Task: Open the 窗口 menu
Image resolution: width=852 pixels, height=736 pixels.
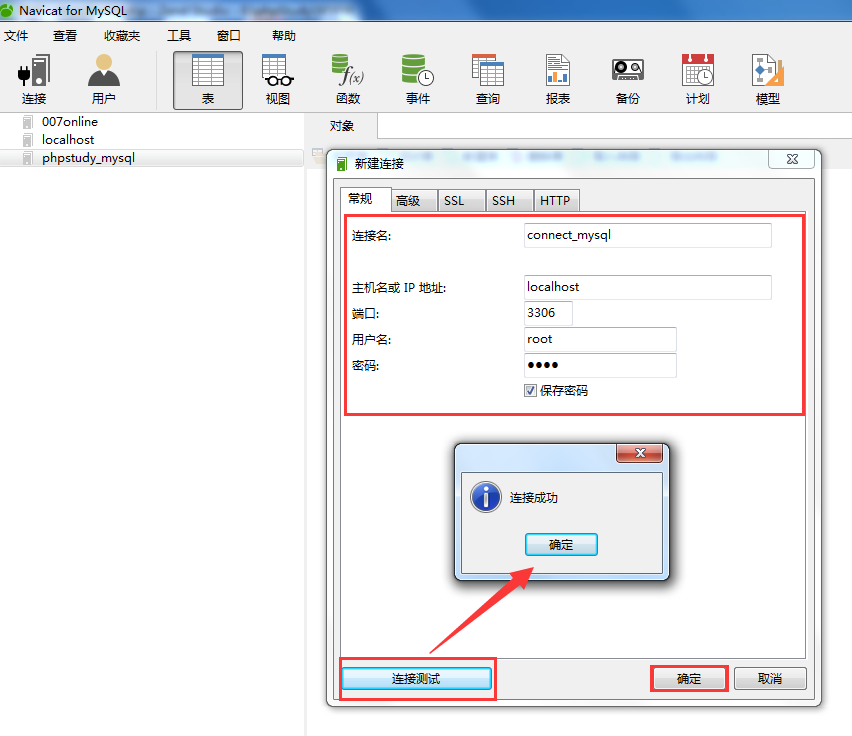Action: (x=228, y=36)
